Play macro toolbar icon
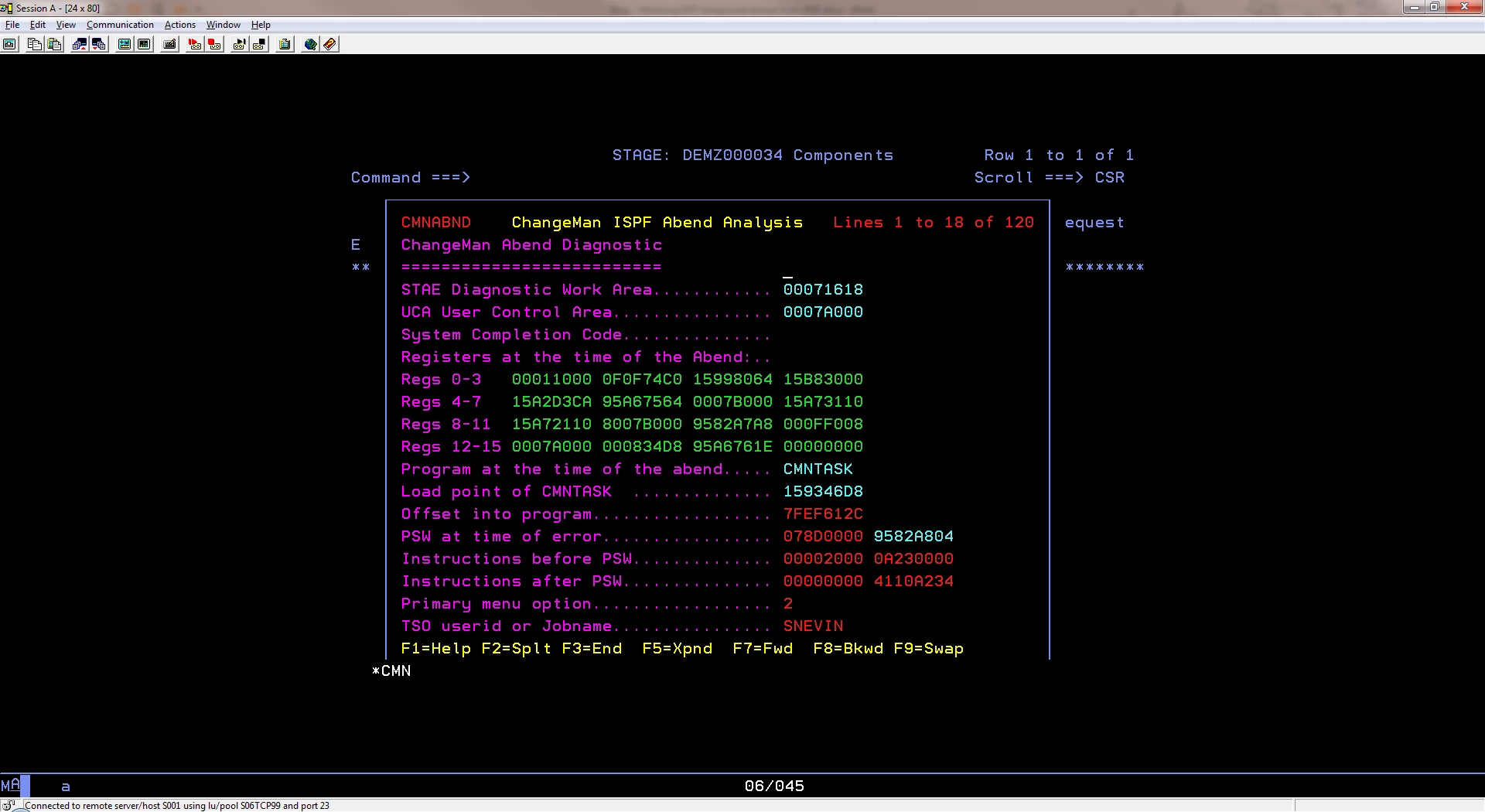 point(240,44)
